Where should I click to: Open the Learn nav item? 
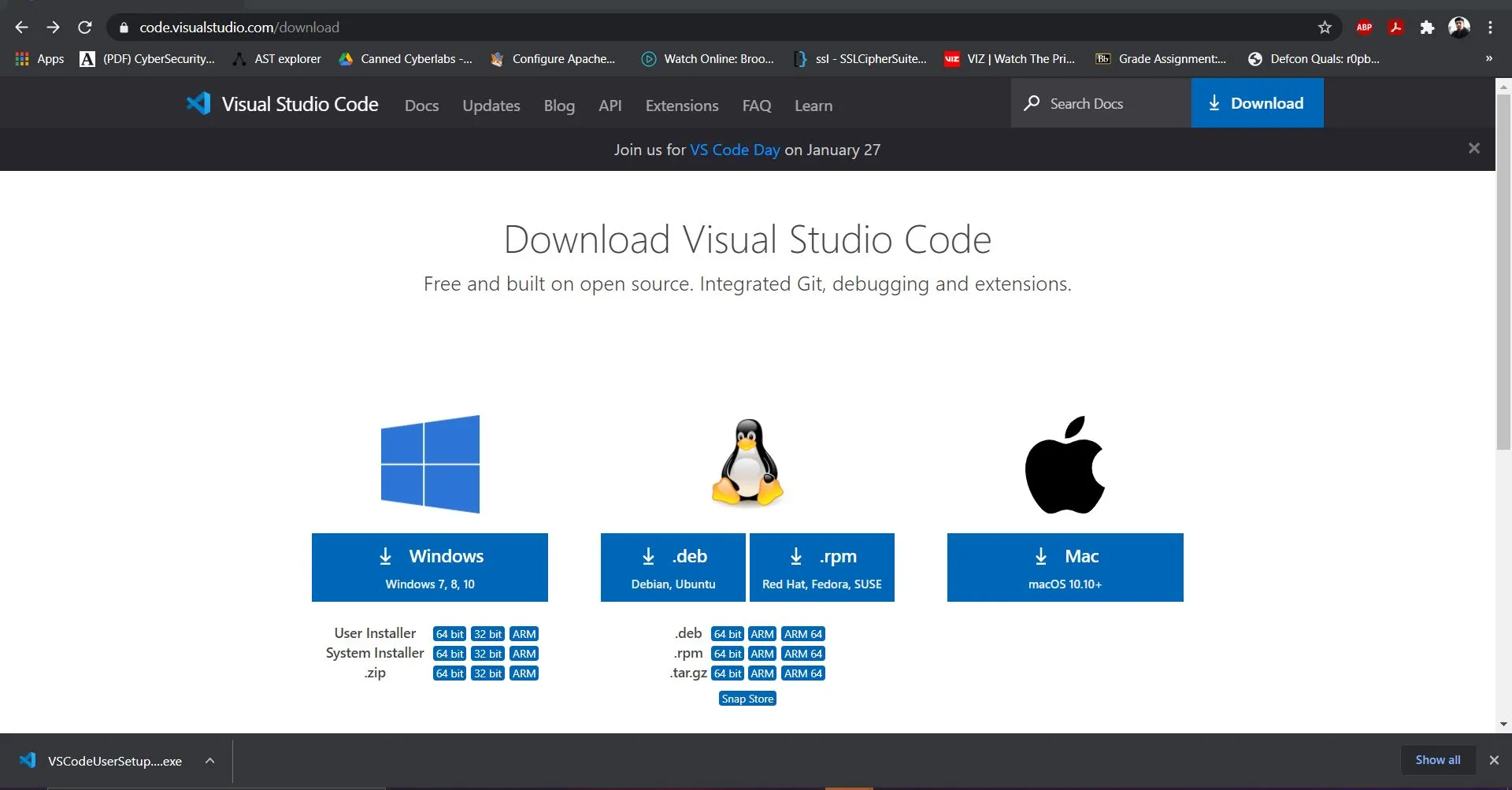813,106
